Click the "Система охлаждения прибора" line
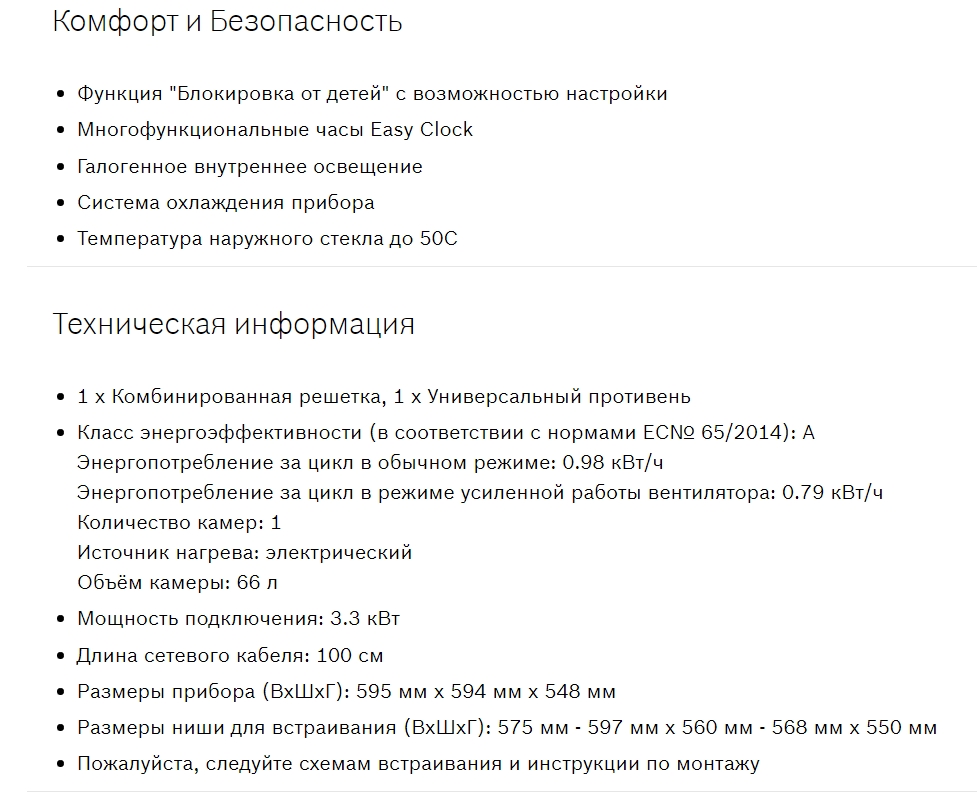The width and height of the screenshot is (977, 793). (x=226, y=203)
